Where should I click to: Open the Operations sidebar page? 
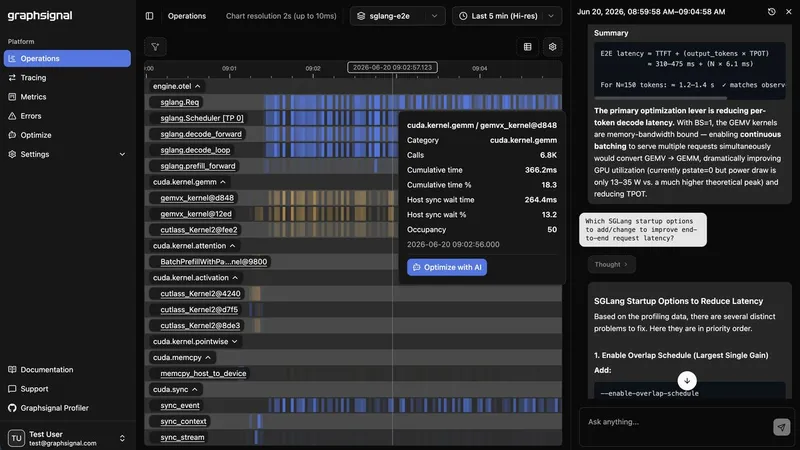pyautogui.click(x=67, y=58)
